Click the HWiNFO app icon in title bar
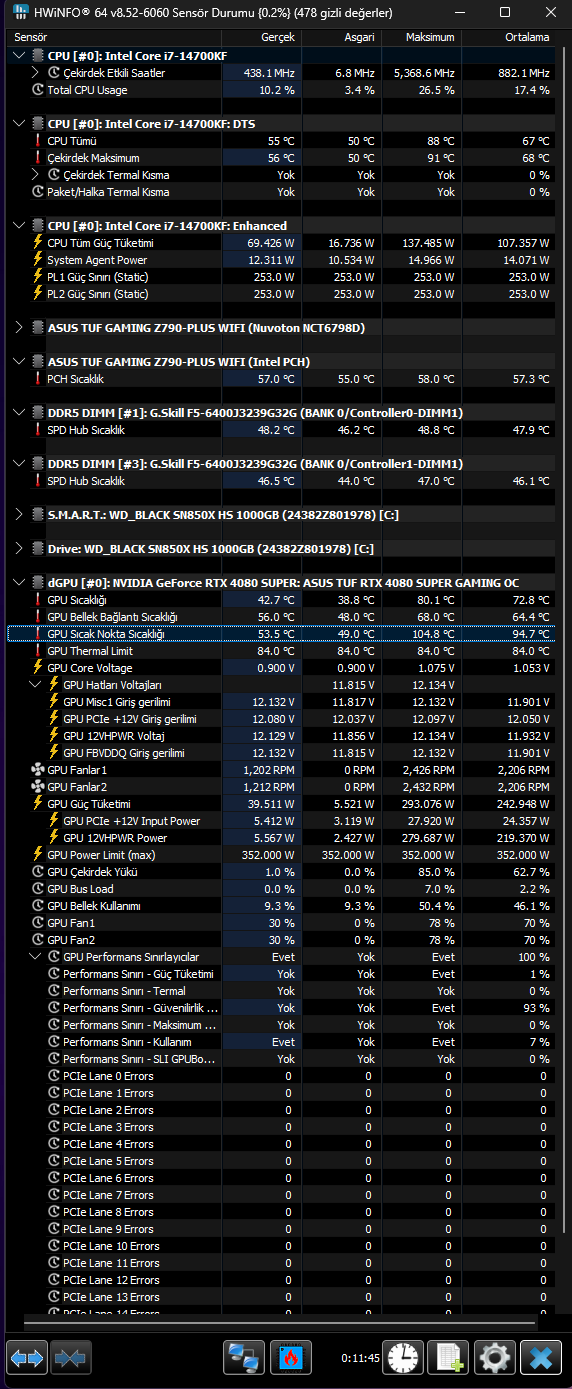572x1389 pixels. (20, 13)
